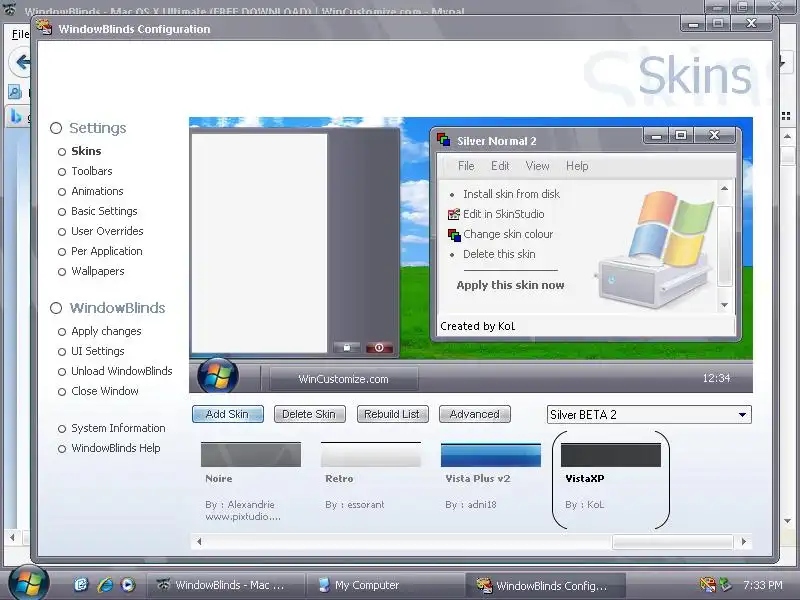Click the Add Skin button
Viewport: 800px width, 600px height.
tap(228, 414)
